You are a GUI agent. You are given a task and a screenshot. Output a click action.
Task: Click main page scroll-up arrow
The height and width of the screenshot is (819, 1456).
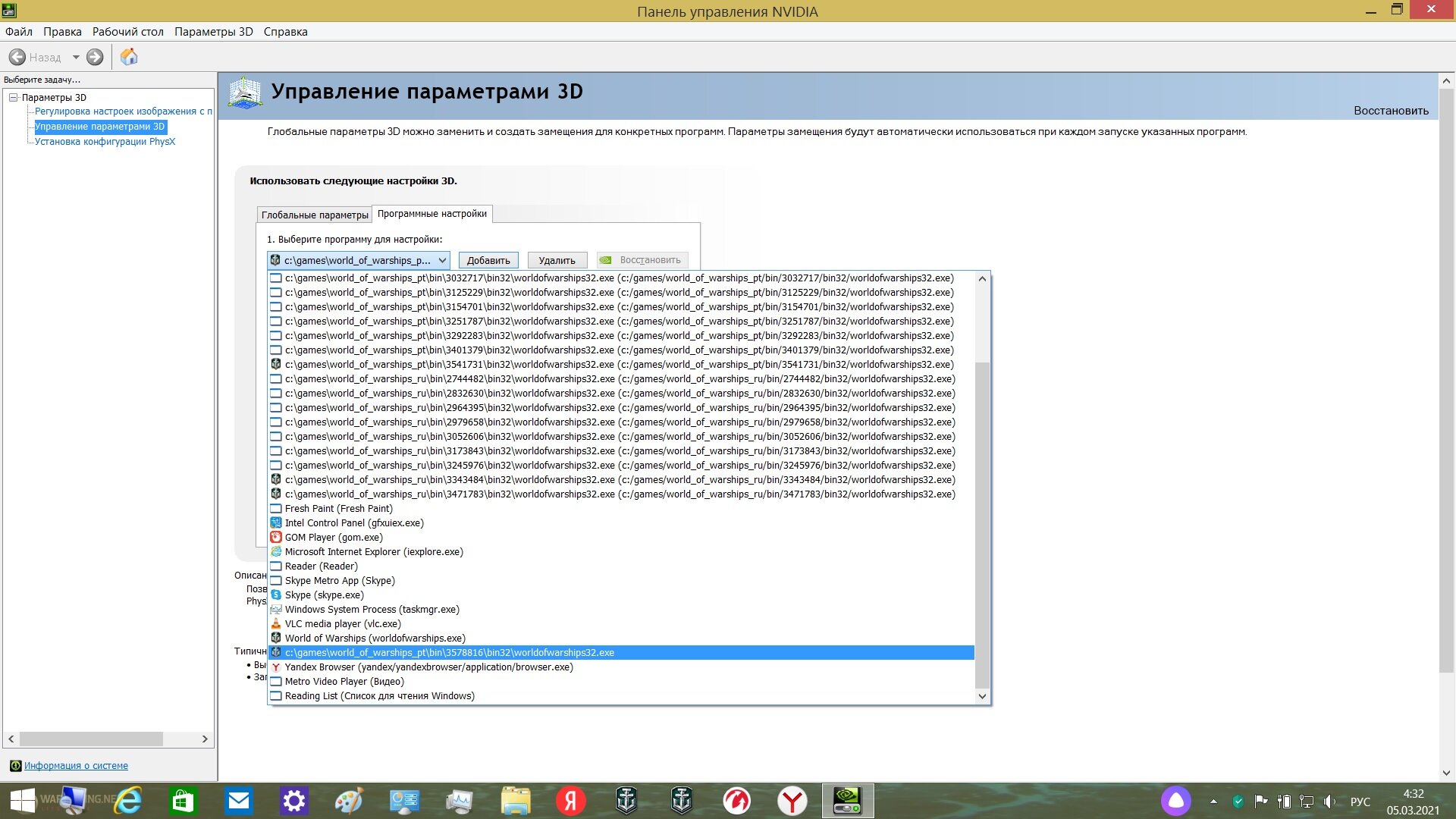(1446, 80)
